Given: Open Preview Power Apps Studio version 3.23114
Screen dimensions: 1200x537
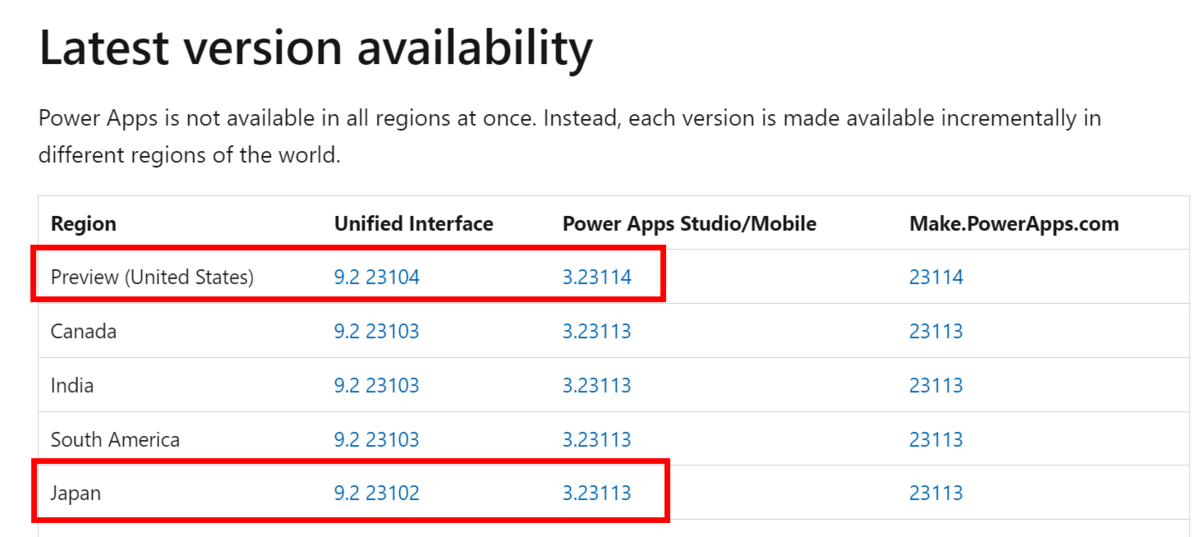Looking at the screenshot, I should click(x=596, y=277).
